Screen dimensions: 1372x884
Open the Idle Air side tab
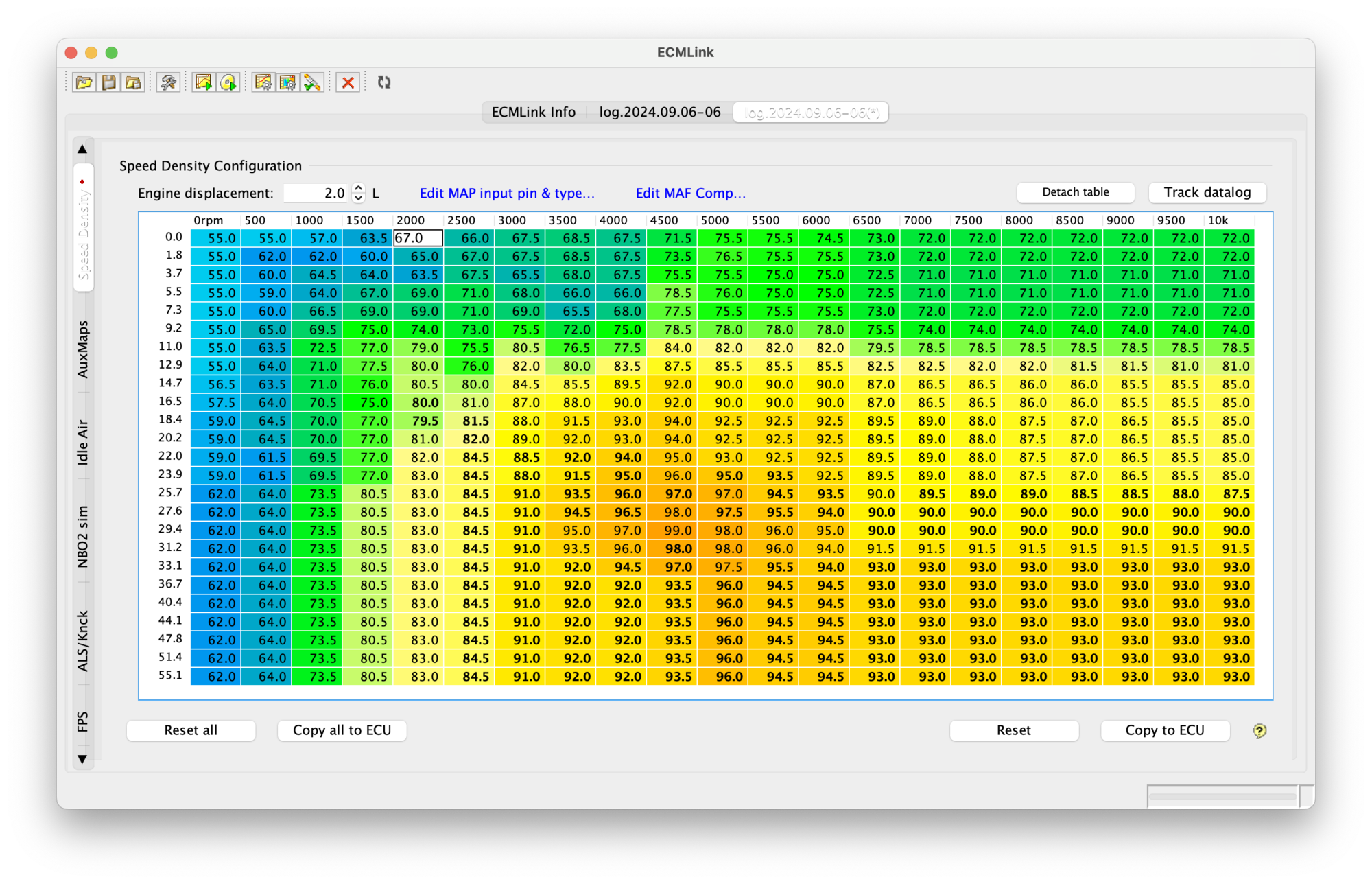click(x=83, y=443)
